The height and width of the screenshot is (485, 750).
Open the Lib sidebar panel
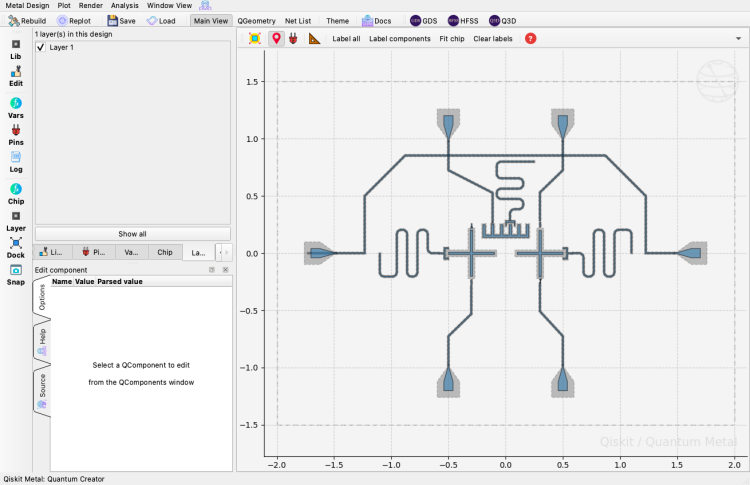16,49
